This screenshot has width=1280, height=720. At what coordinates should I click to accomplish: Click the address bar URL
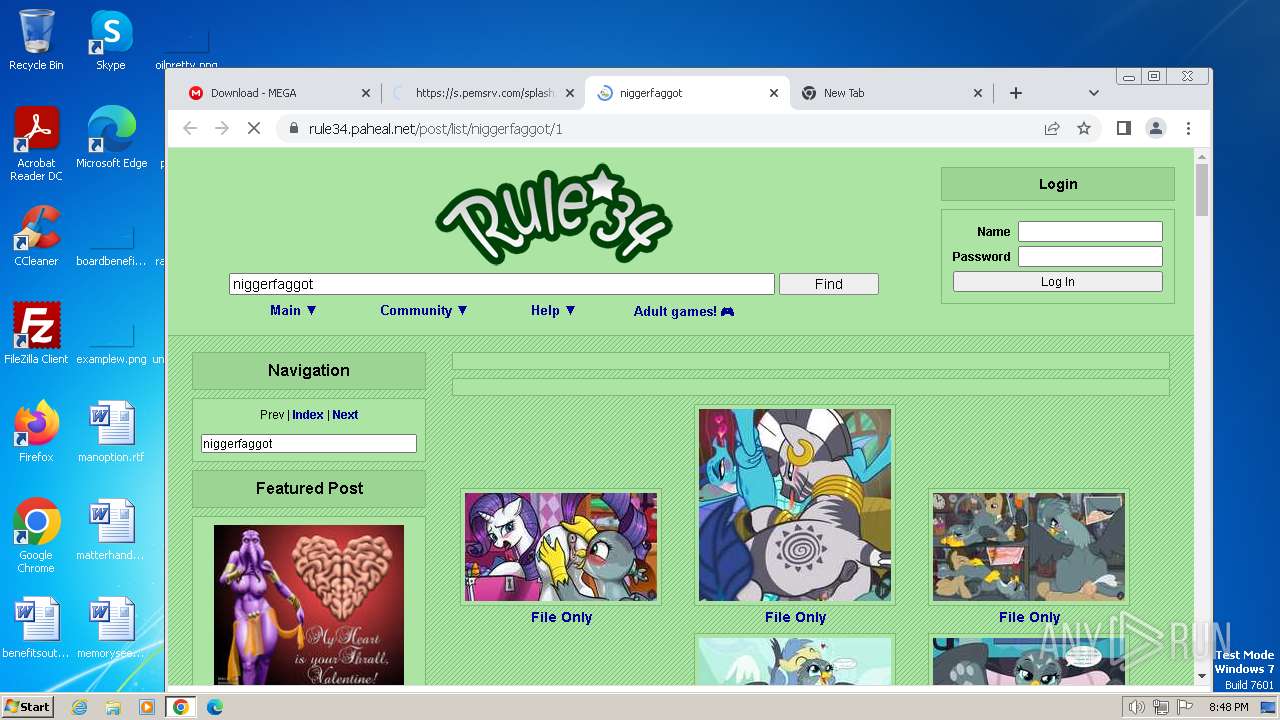click(436, 128)
